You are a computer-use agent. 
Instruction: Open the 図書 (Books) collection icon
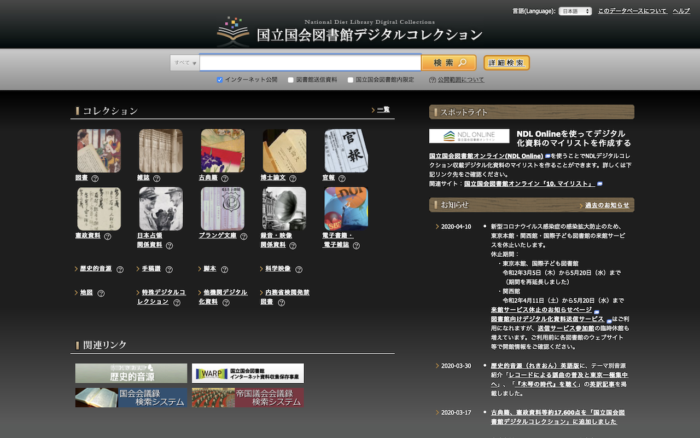pos(98,150)
